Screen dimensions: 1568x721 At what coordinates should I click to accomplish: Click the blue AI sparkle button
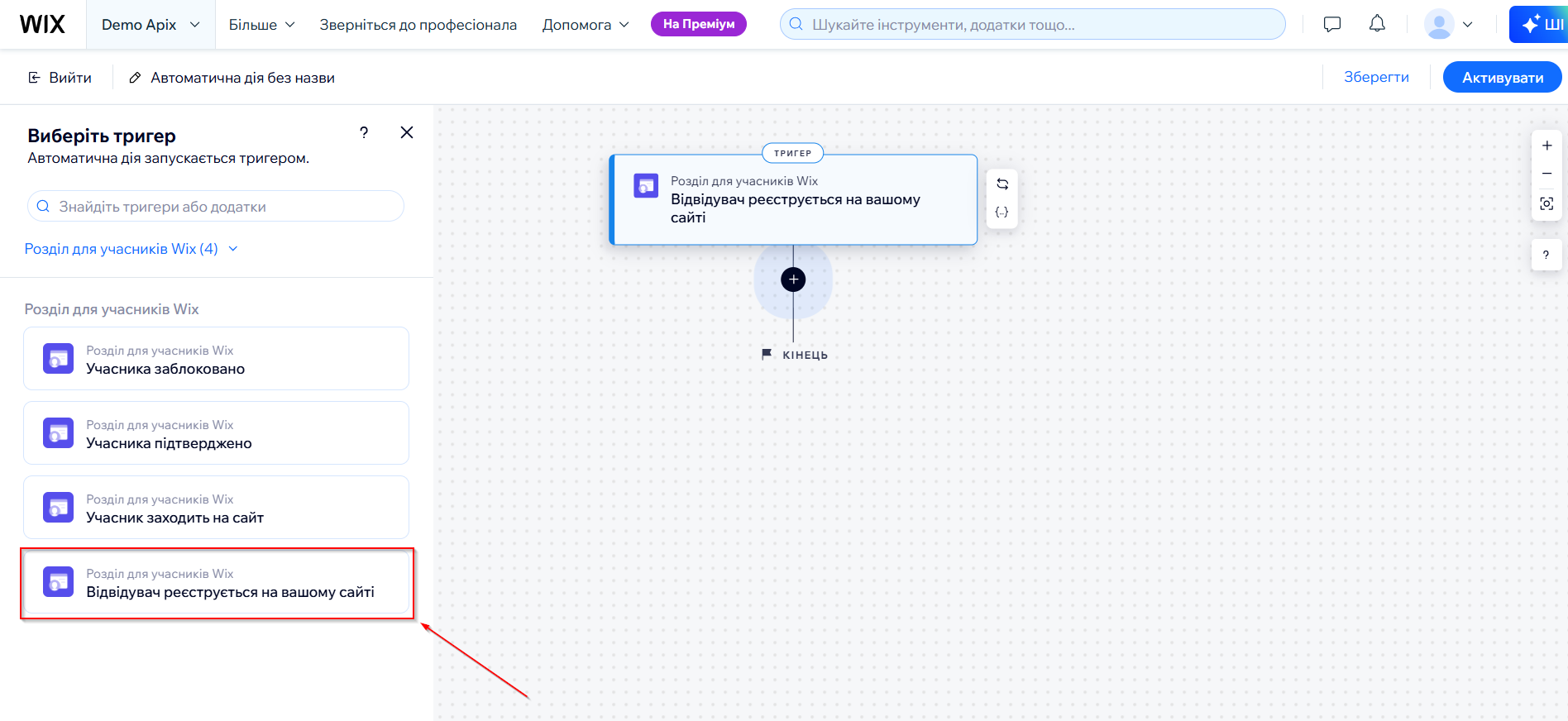[1538, 24]
